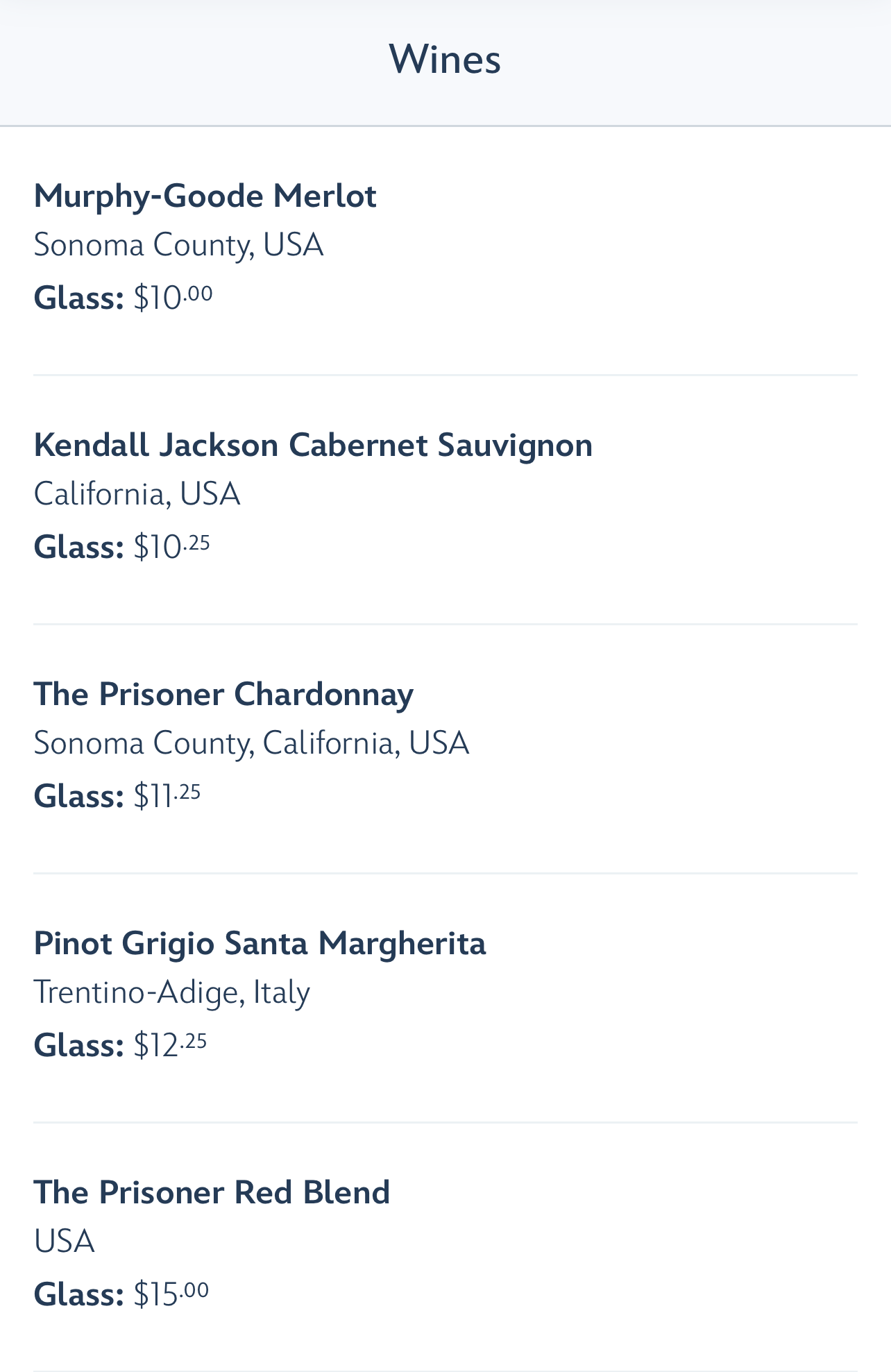Tap the $10.25 Cabernet glass price
This screenshot has height=1372, width=891.
pos(171,547)
